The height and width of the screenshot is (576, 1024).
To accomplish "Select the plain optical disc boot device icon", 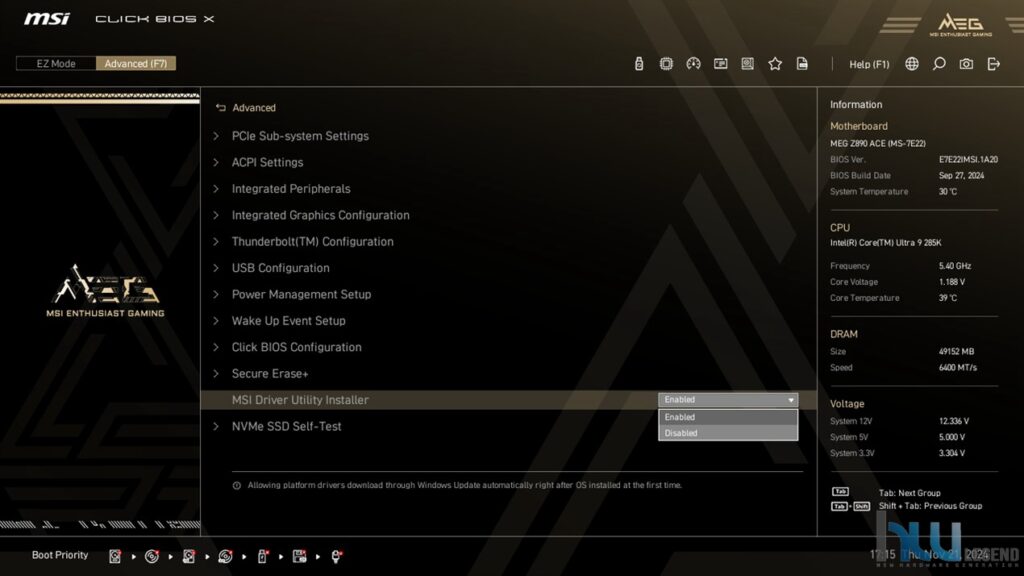I will 152,556.
